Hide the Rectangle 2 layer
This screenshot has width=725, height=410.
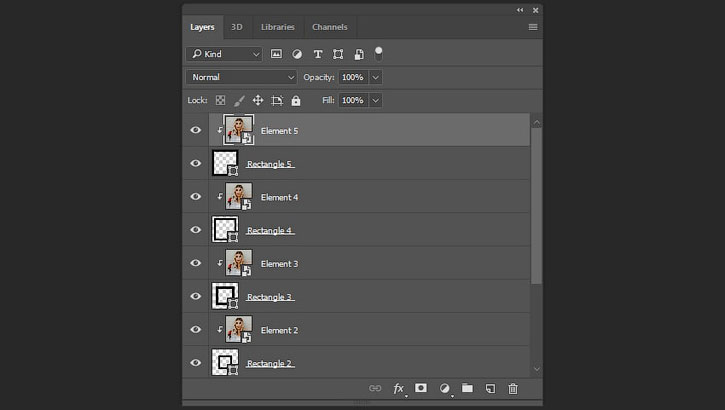tap(196, 363)
